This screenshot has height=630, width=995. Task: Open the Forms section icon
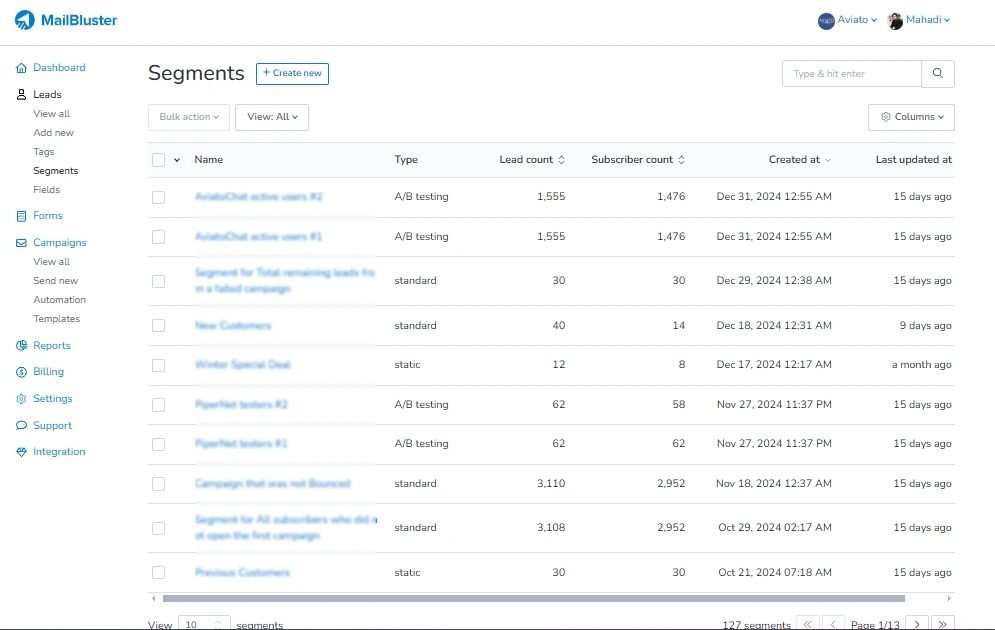click(x=21, y=216)
